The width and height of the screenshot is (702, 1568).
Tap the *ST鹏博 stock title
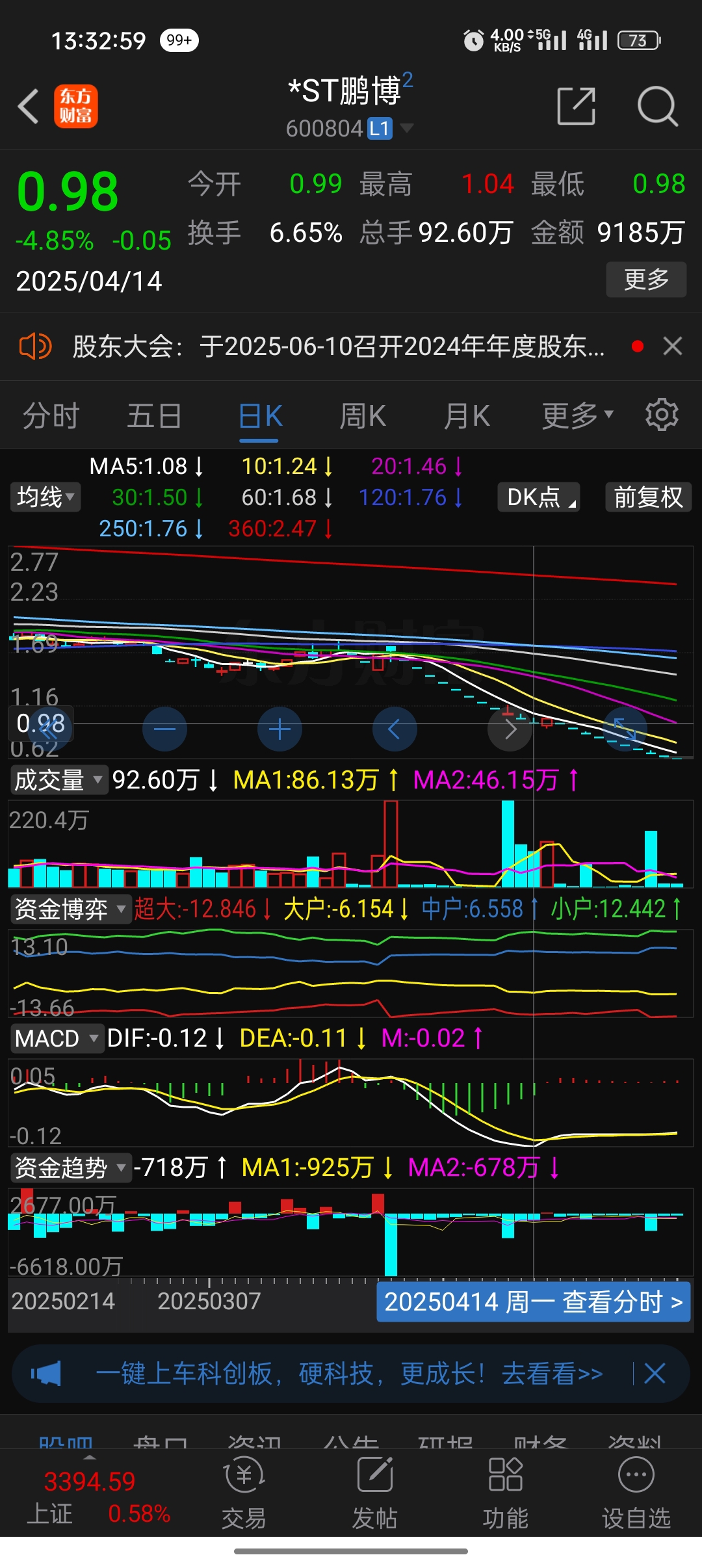[344, 90]
